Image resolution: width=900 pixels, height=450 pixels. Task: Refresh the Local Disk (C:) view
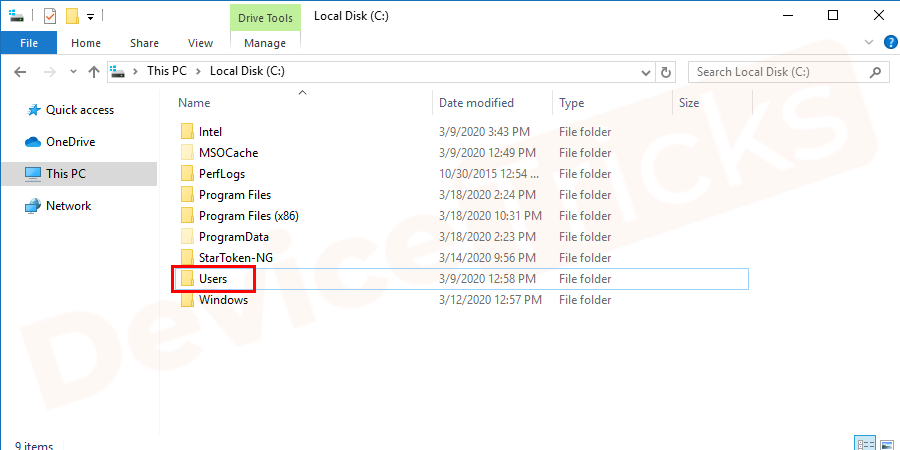(665, 72)
